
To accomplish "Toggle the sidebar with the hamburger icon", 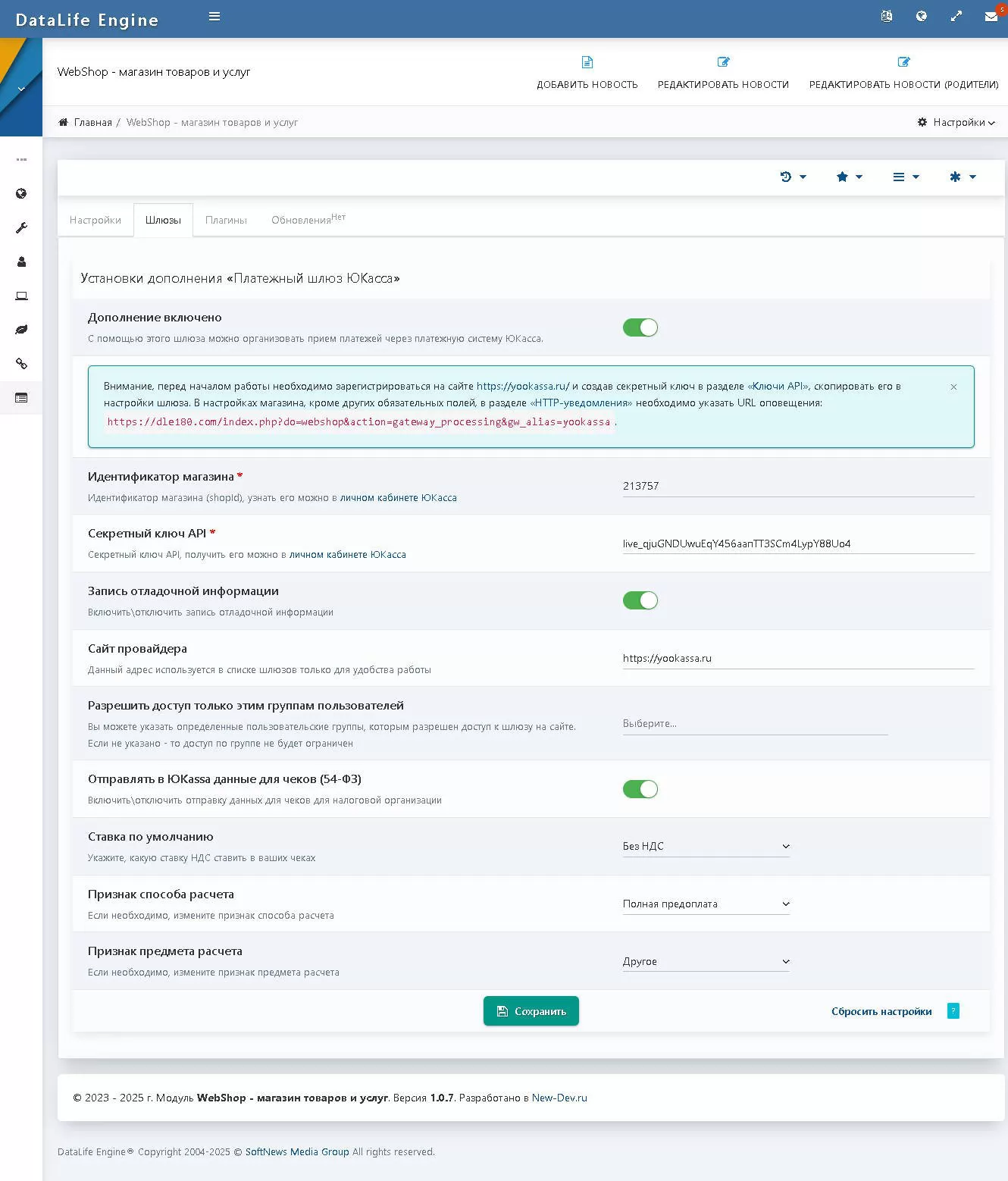I will click(214, 17).
